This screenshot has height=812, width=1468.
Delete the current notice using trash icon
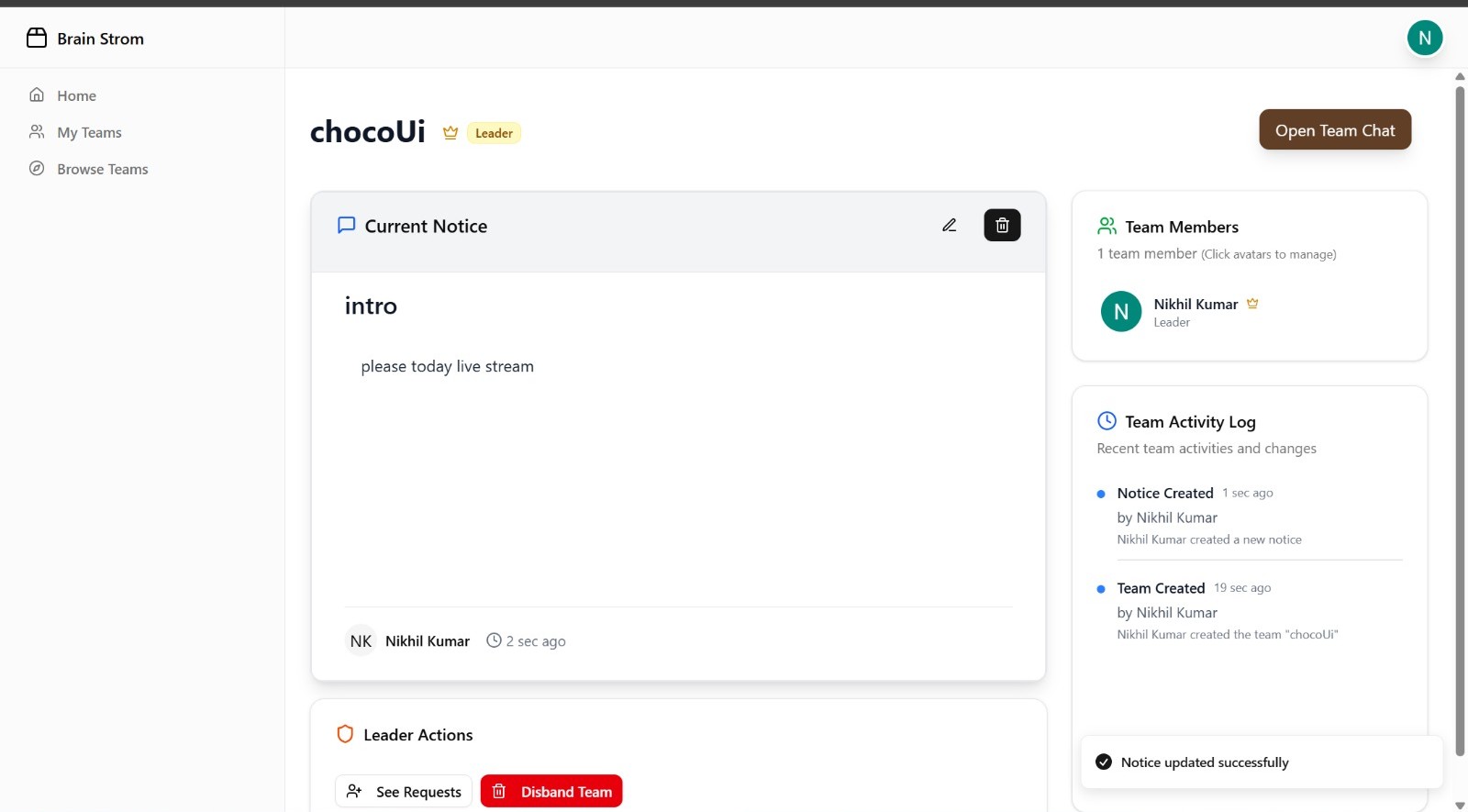[1002, 226]
